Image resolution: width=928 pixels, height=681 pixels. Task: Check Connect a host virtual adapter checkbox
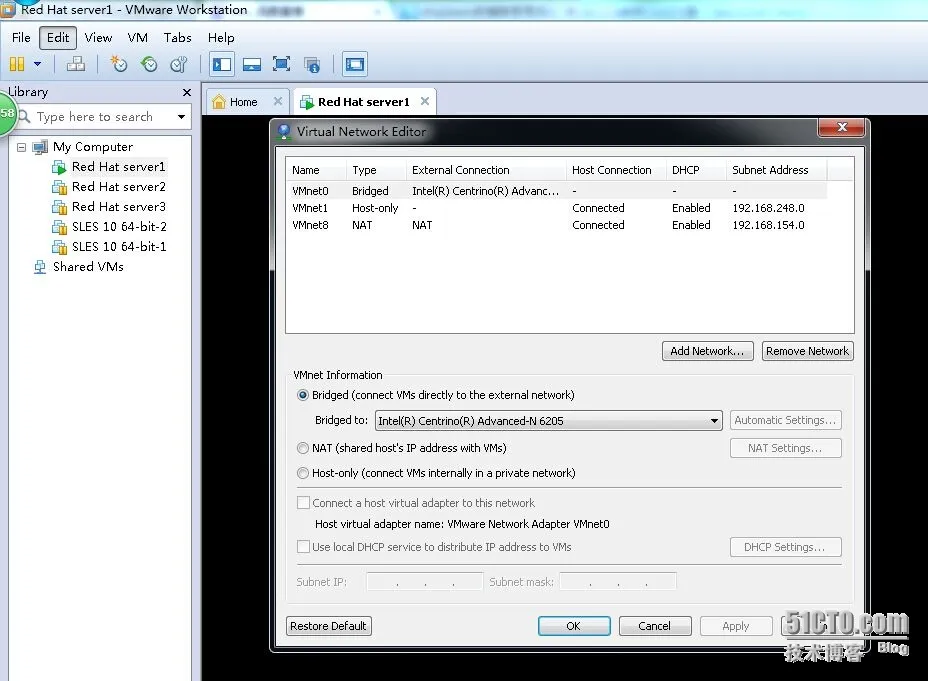(x=303, y=503)
